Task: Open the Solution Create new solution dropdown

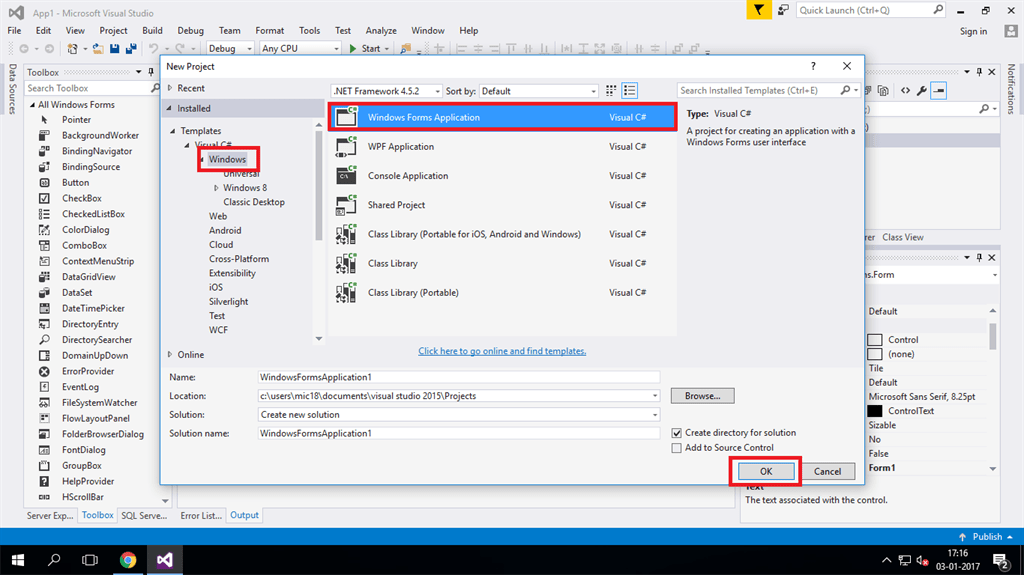Action: (654, 415)
